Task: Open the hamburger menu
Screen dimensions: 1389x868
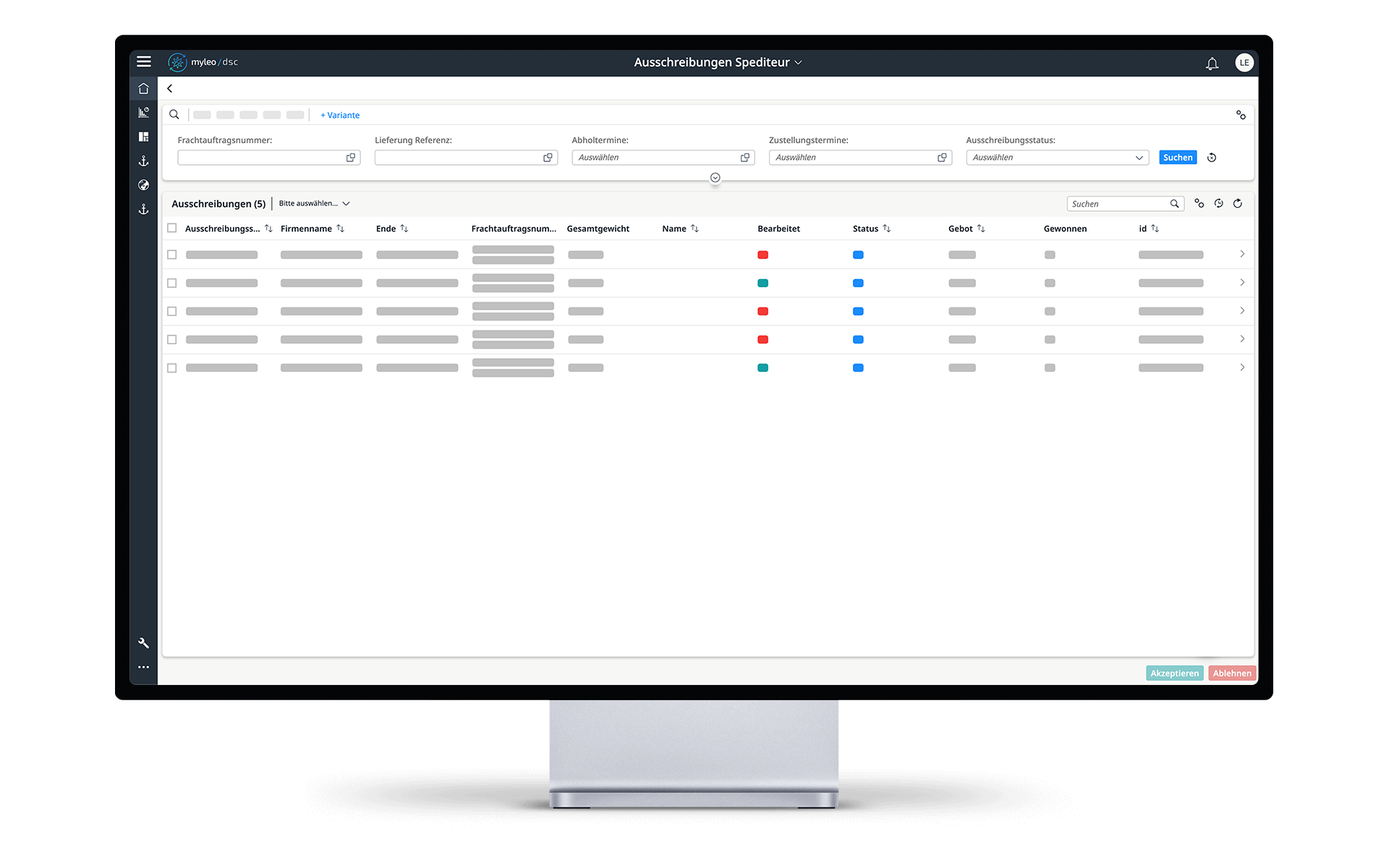Action: [x=144, y=61]
